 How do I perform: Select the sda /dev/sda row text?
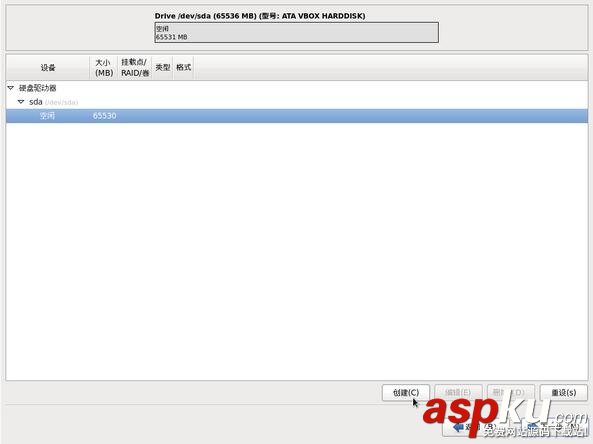(x=53, y=102)
